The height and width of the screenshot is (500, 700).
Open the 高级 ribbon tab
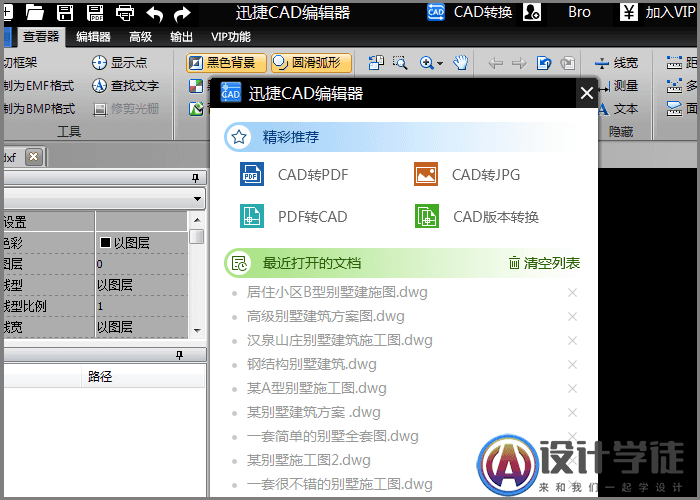tap(141, 37)
